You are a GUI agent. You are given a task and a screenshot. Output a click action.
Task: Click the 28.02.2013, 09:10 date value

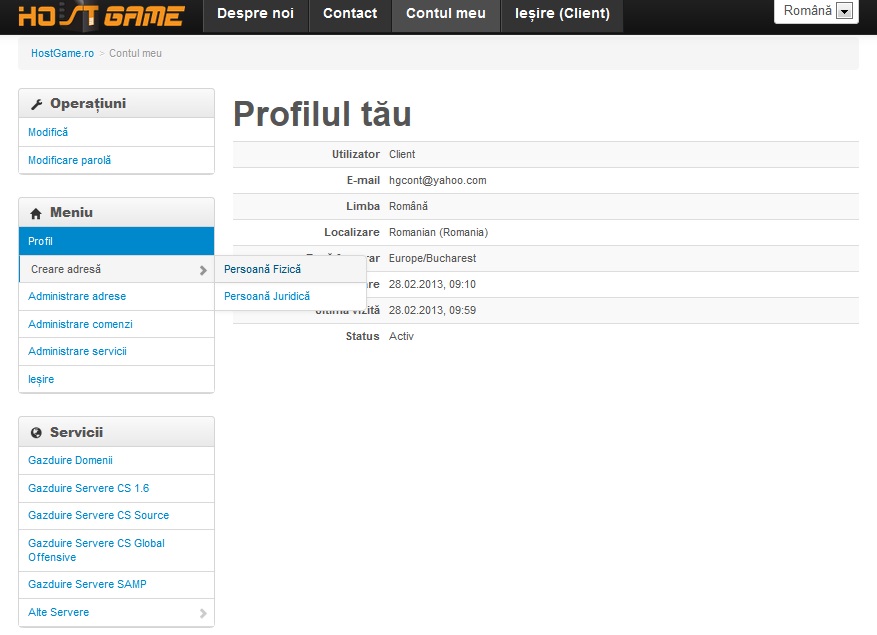pos(432,284)
